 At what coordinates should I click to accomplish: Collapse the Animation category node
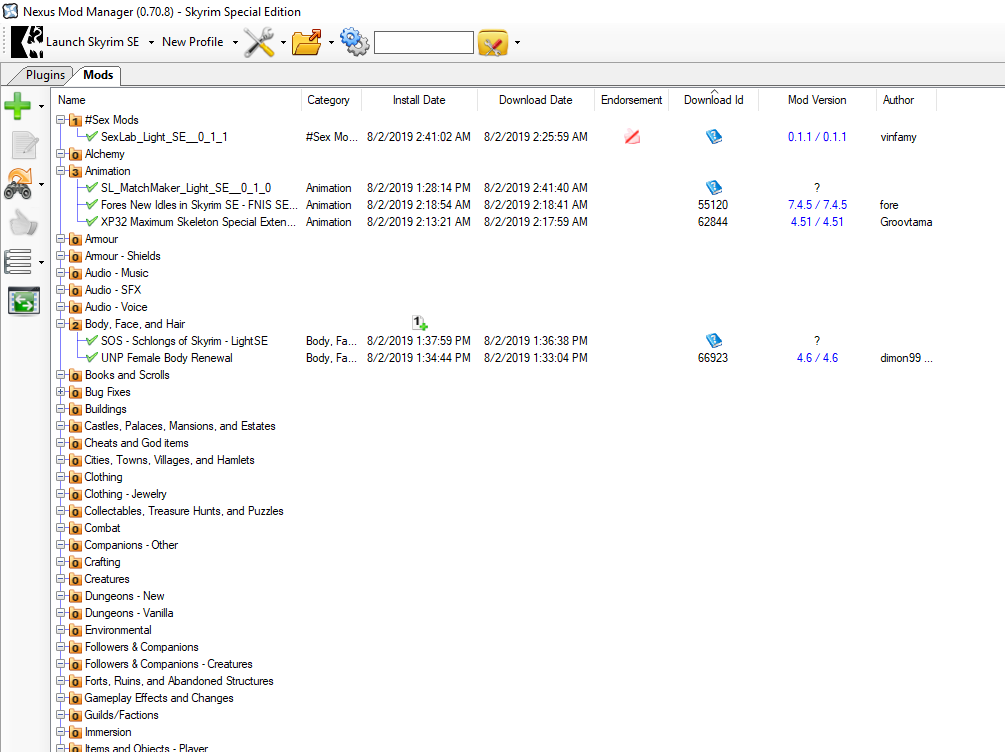click(x=60, y=171)
